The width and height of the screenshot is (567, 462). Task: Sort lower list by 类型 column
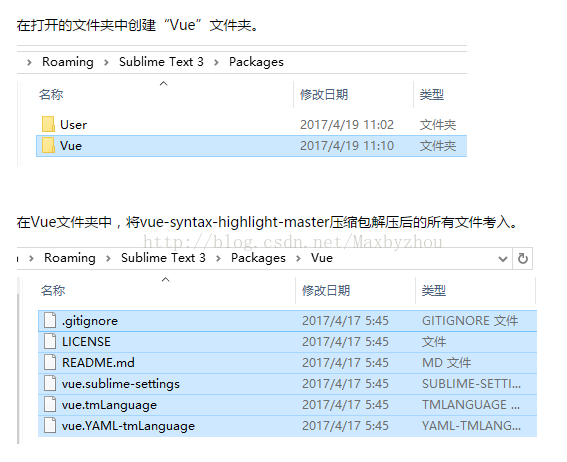(434, 291)
